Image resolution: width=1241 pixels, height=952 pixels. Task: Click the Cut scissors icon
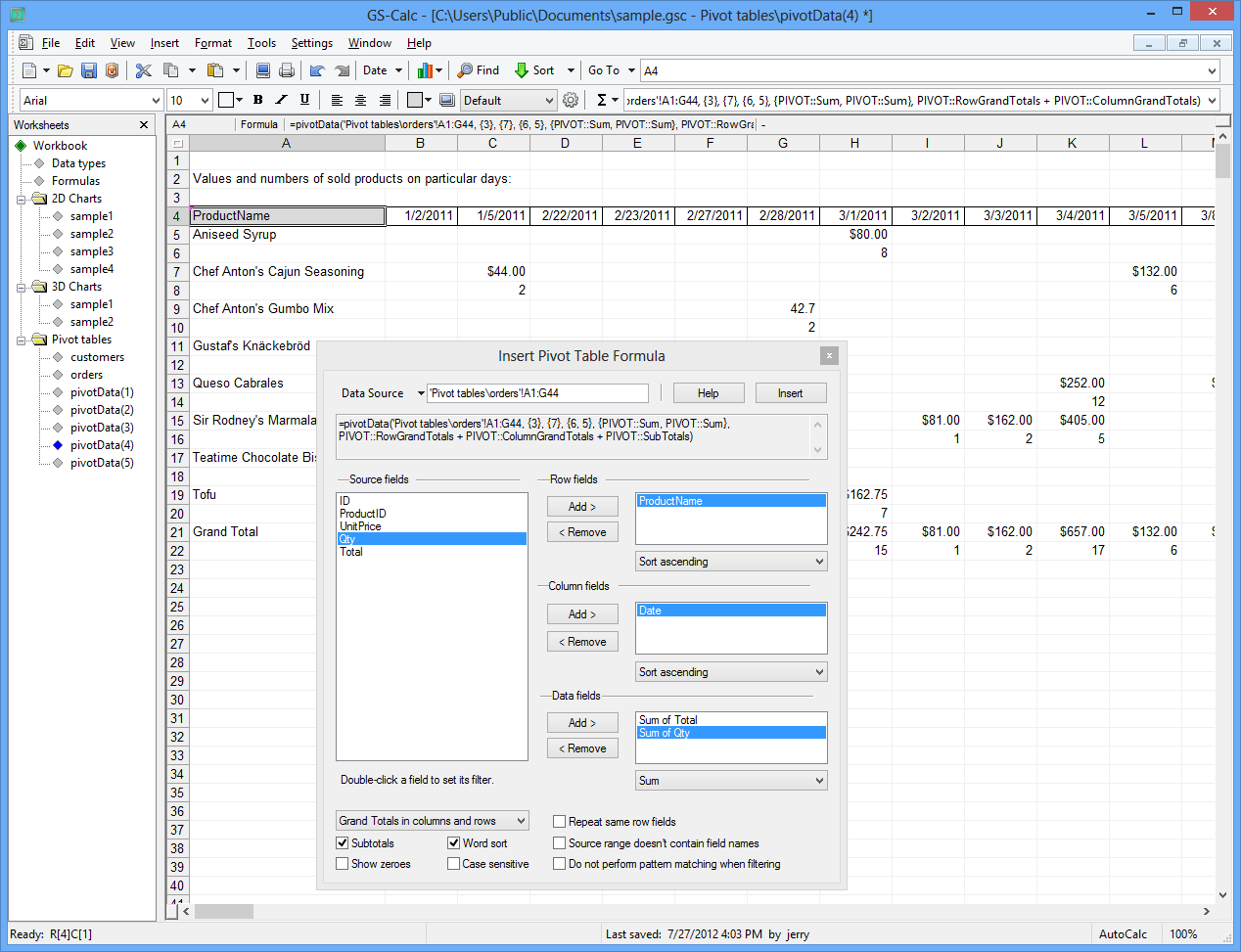(x=143, y=70)
